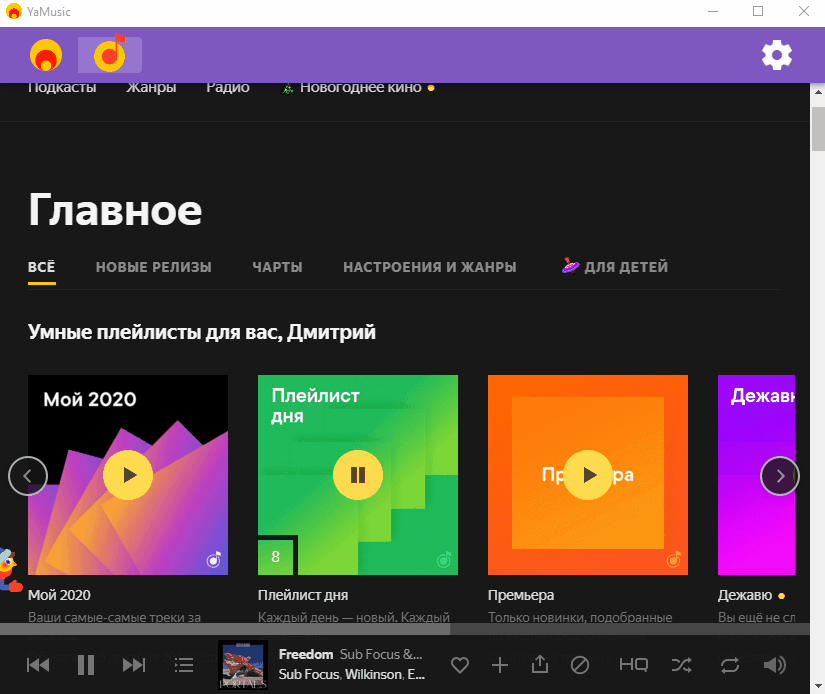Open Радио in top navigation

pyautogui.click(x=228, y=87)
